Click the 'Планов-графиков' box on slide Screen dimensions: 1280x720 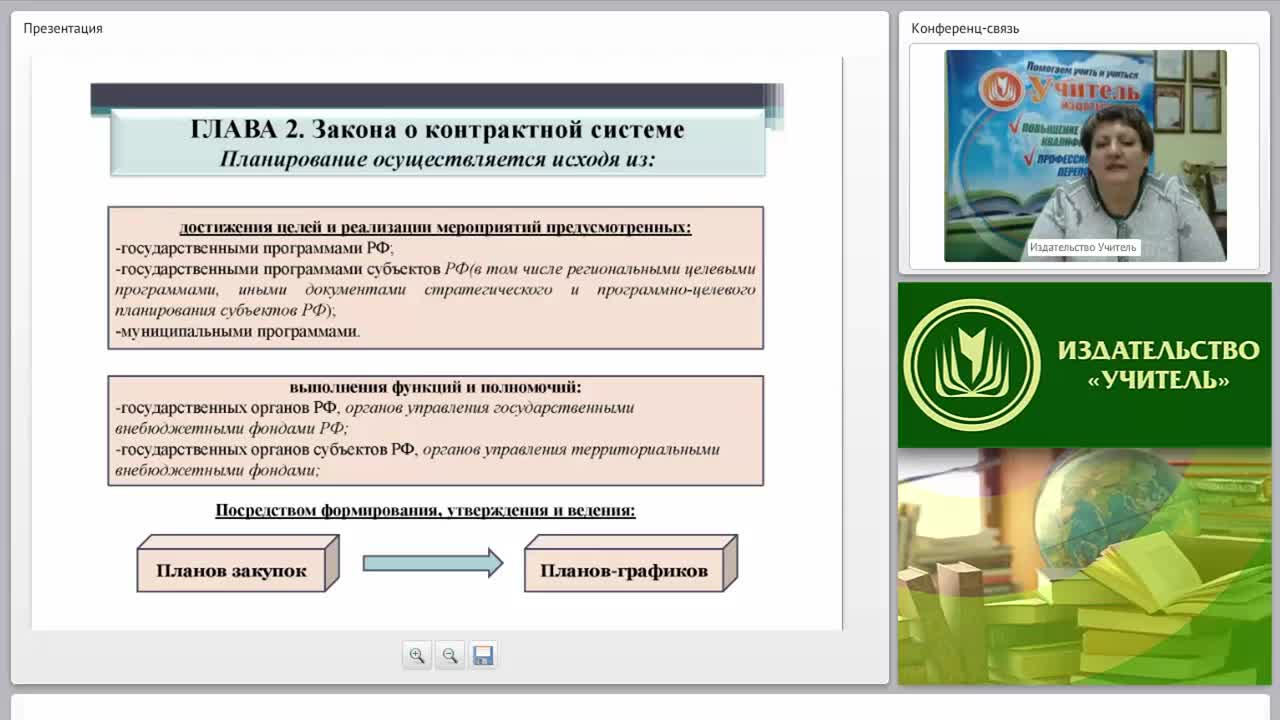630,565
